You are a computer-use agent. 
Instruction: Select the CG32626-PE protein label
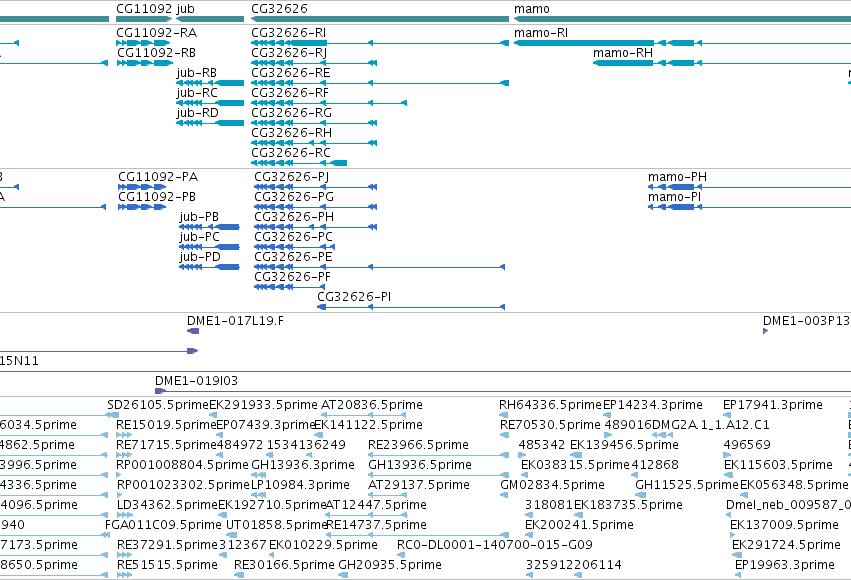293,257
